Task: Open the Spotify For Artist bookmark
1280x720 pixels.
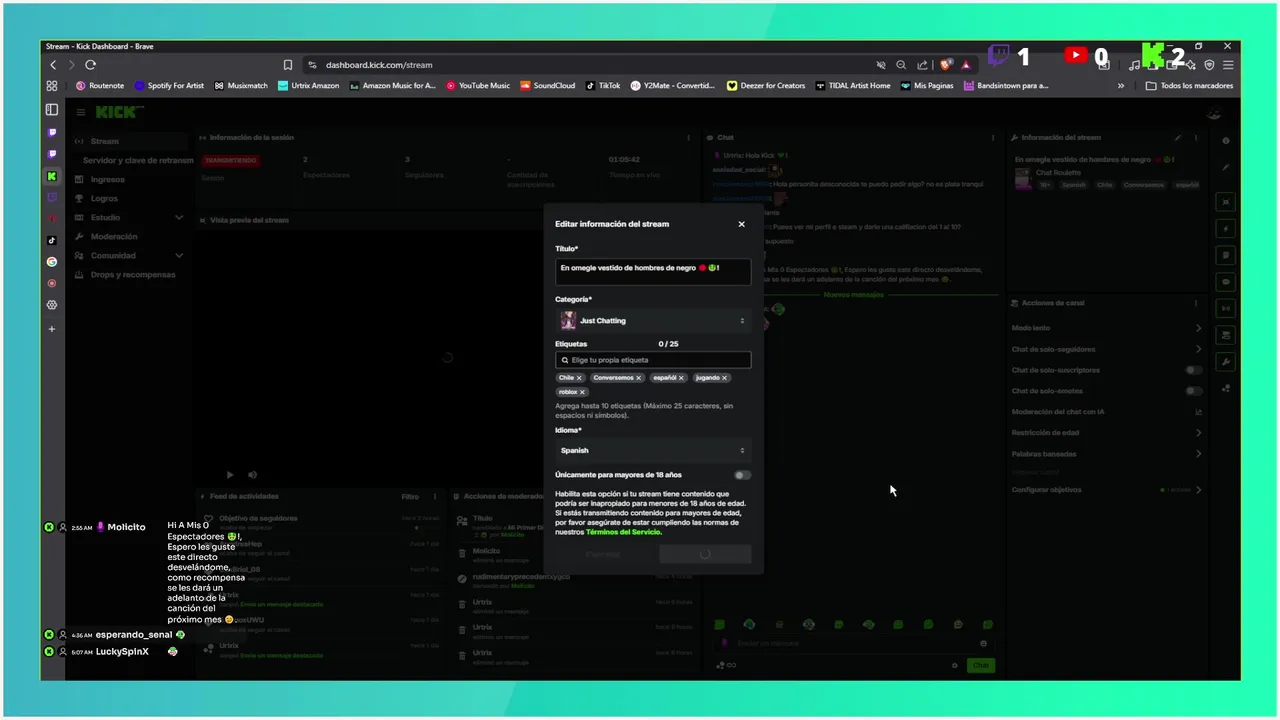Action: click(169, 86)
